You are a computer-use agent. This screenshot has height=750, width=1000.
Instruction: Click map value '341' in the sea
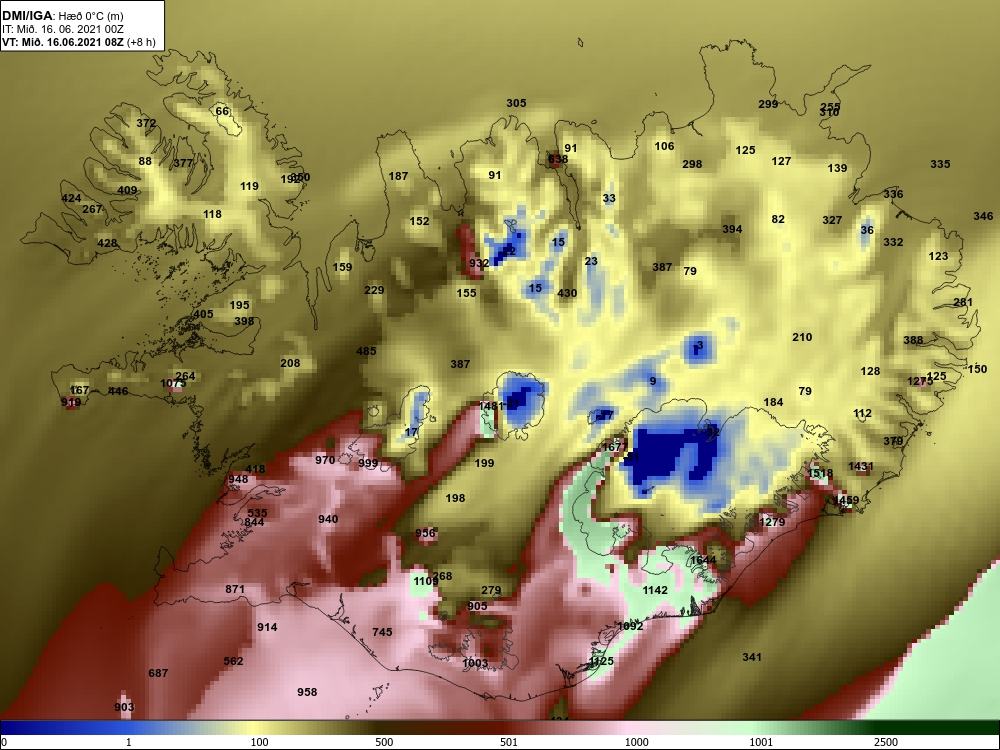point(752,657)
